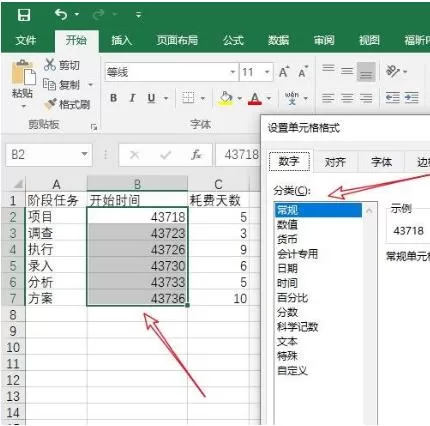430x426 pixels.
Task: Apply the yellow fill color bucket
Action: tap(226, 98)
